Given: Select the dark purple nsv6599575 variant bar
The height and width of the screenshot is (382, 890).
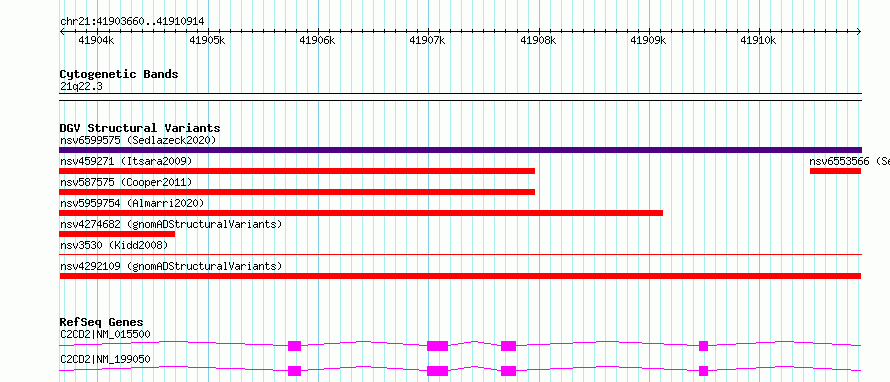Looking at the screenshot, I should click(460, 150).
